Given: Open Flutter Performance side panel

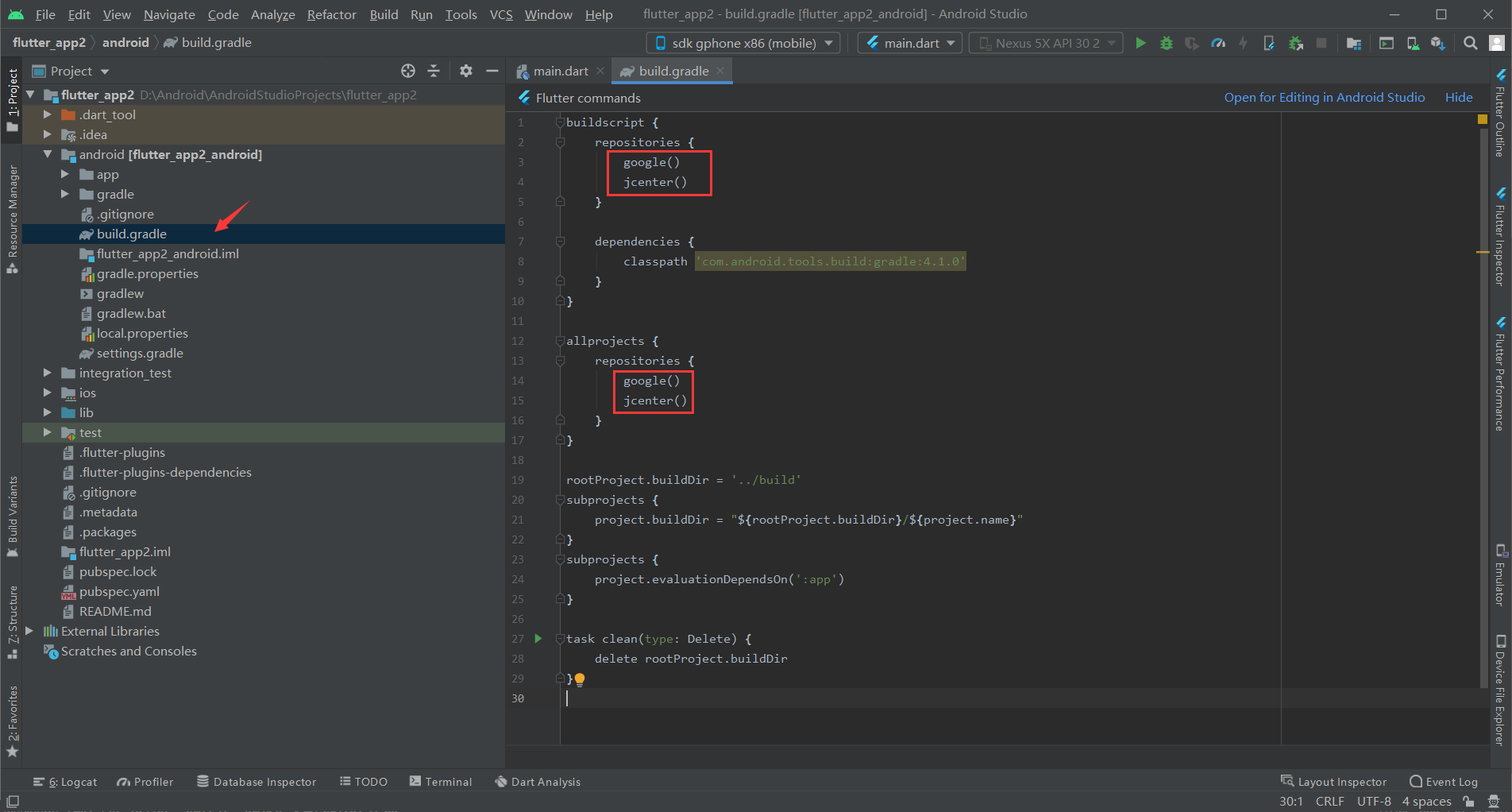Looking at the screenshot, I should 1500,373.
